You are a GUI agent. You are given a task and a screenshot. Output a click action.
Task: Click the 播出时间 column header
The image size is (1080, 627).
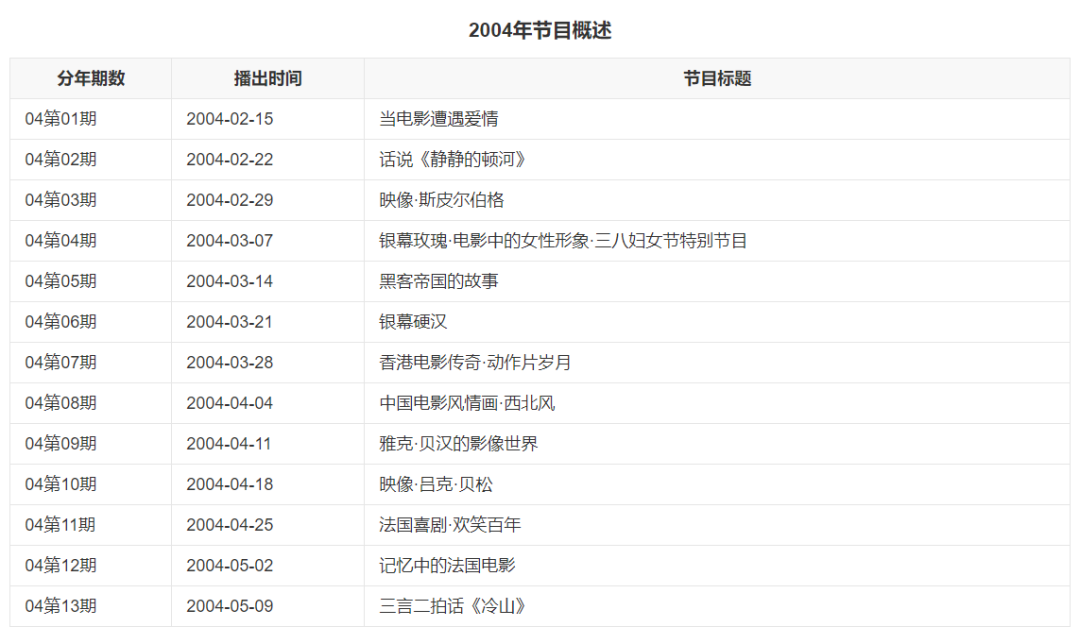pyautogui.click(x=268, y=79)
